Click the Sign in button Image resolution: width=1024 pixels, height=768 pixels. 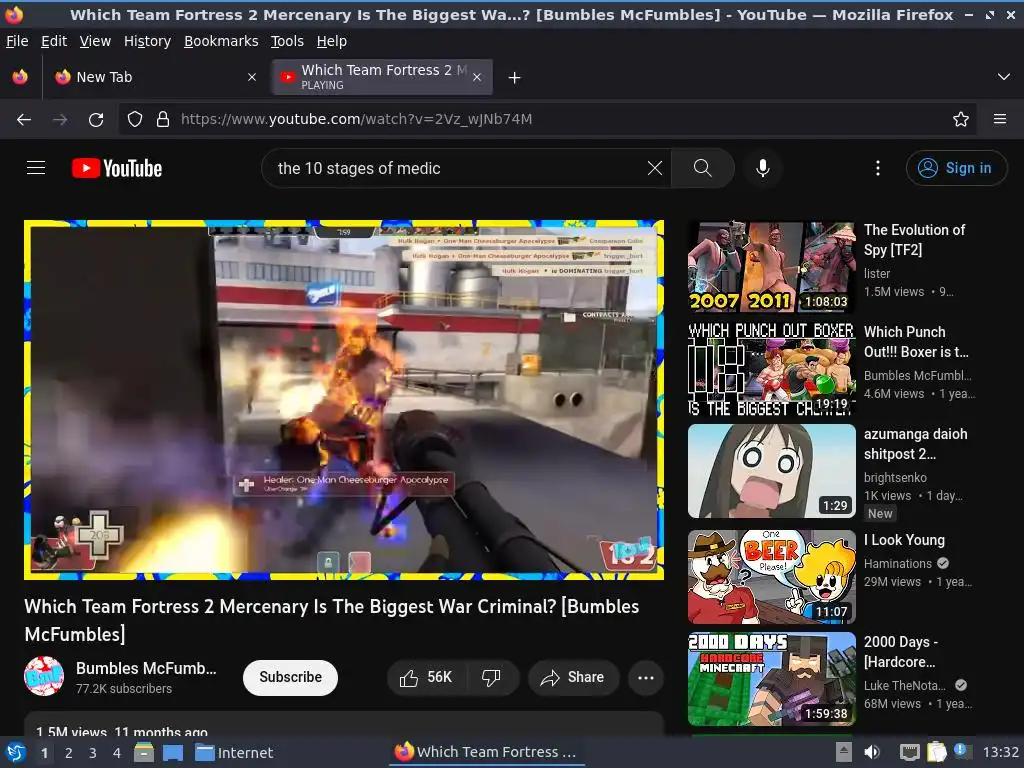point(956,168)
